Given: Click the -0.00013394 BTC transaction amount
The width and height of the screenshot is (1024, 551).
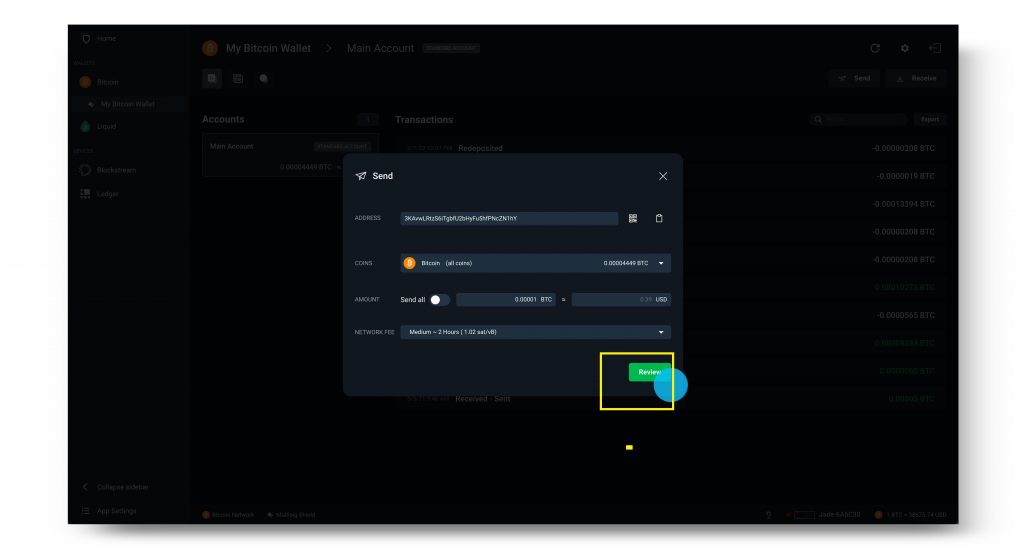Looking at the screenshot, I should [x=903, y=204].
